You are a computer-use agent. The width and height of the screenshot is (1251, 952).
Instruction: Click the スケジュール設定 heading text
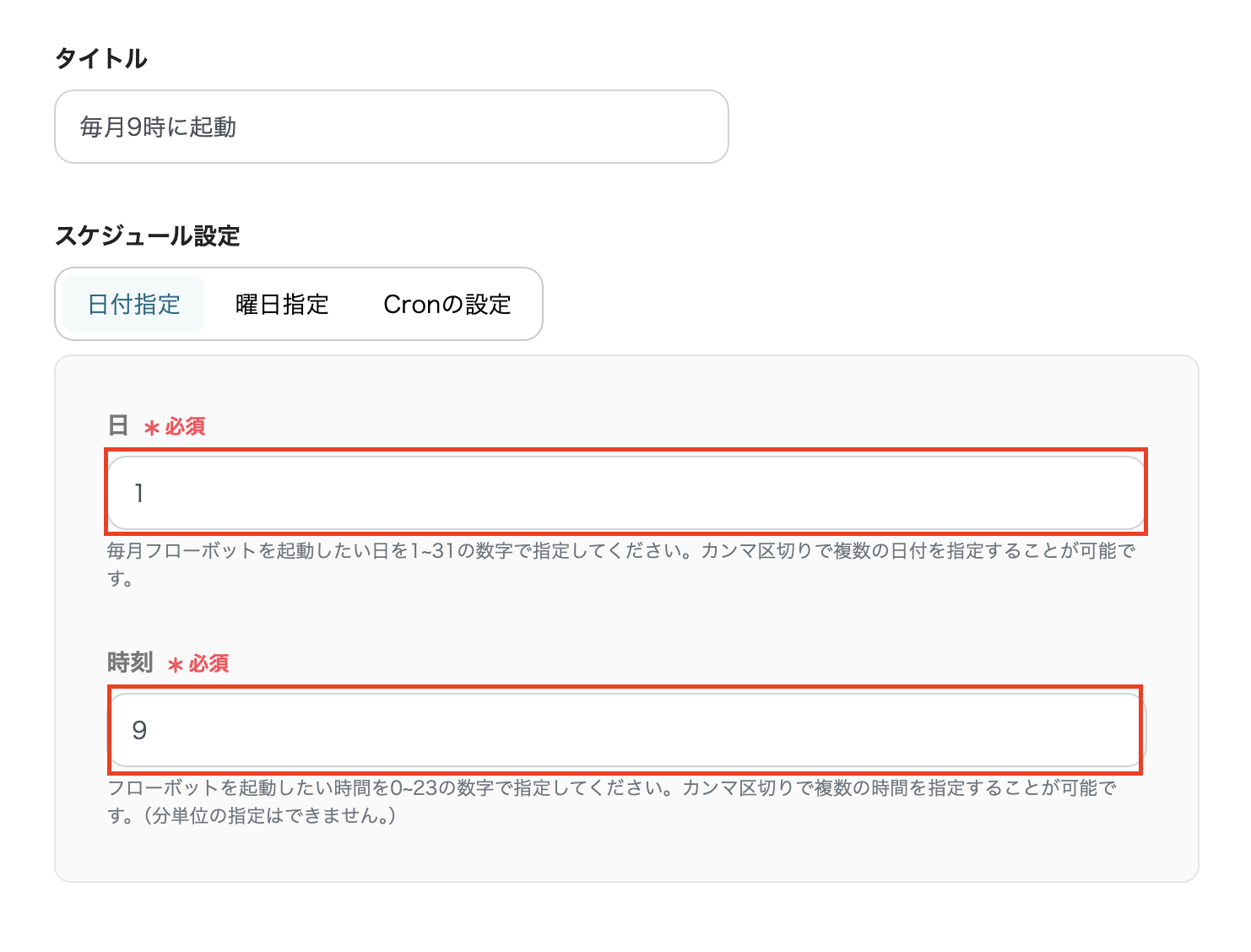pos(148,235)
